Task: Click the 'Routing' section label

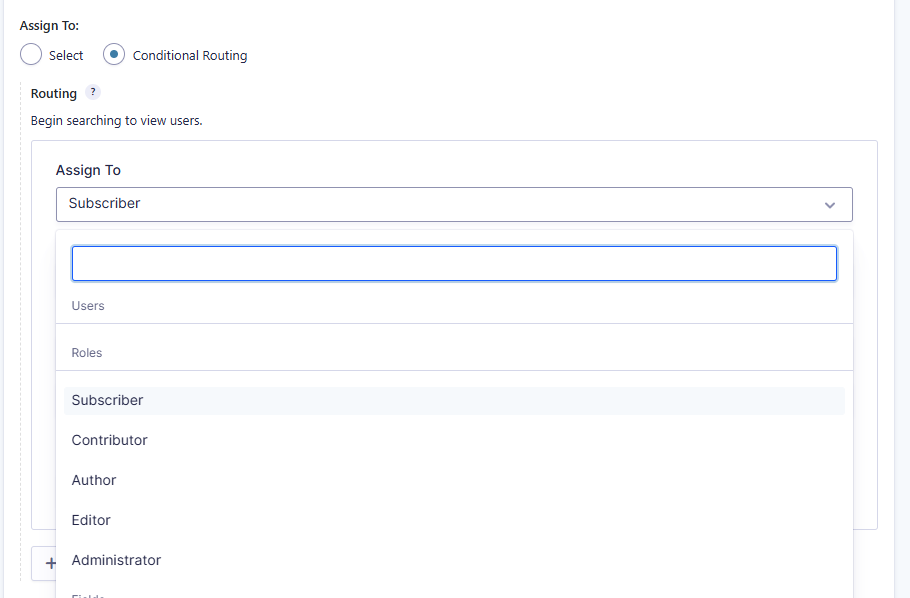Action: point(54,93)
